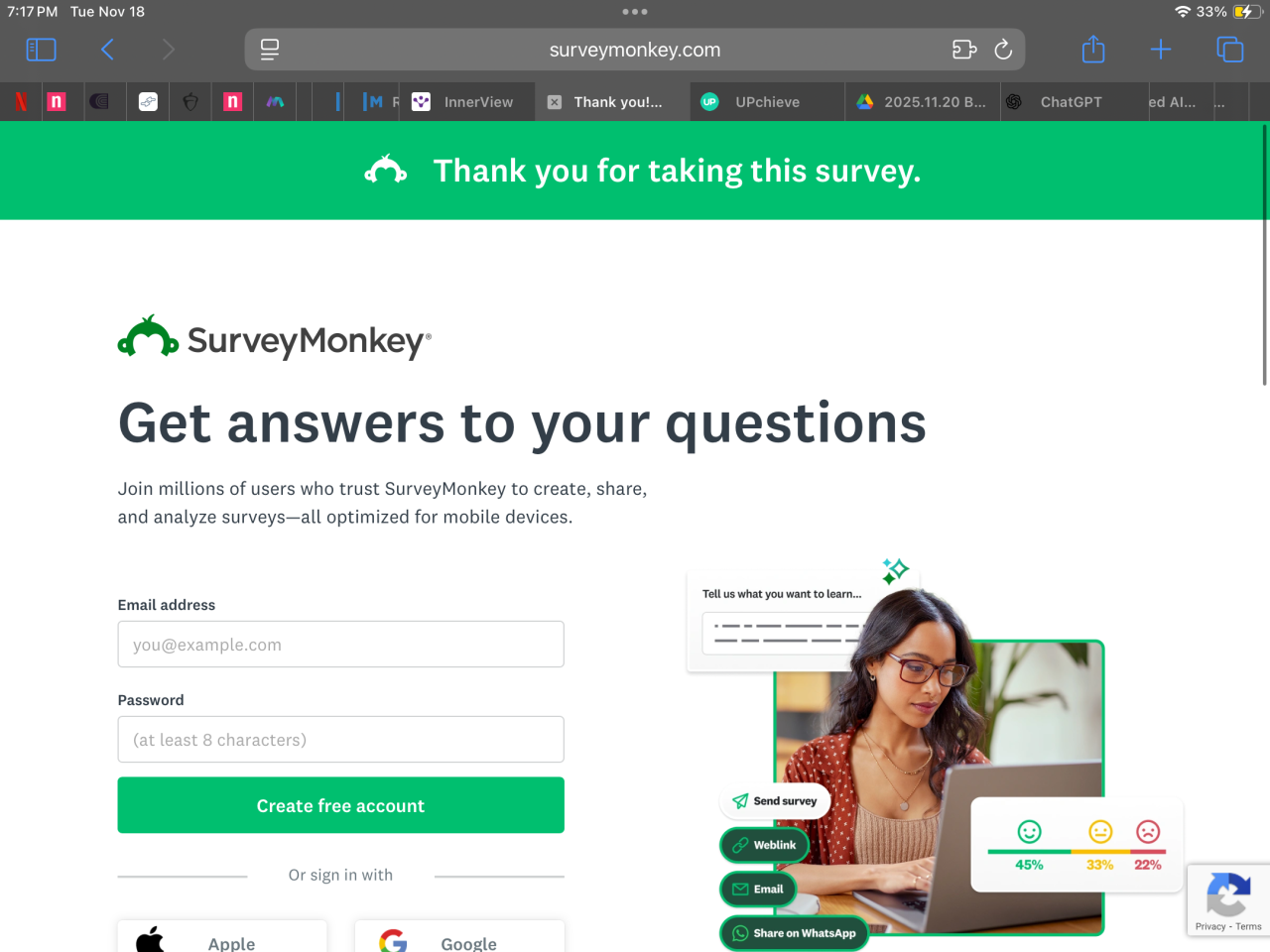Open the Safari sidebar panel

[x=41, y=50]
